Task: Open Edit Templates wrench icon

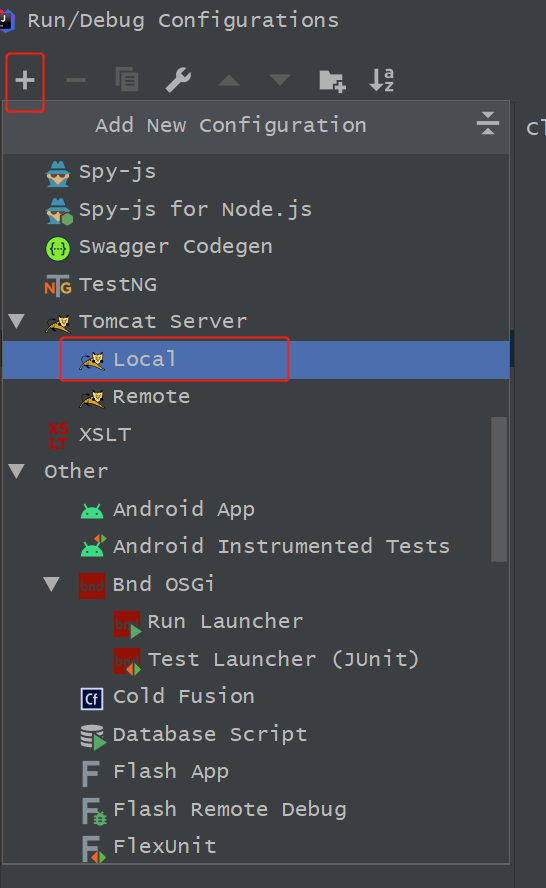Action: point(178,80)
